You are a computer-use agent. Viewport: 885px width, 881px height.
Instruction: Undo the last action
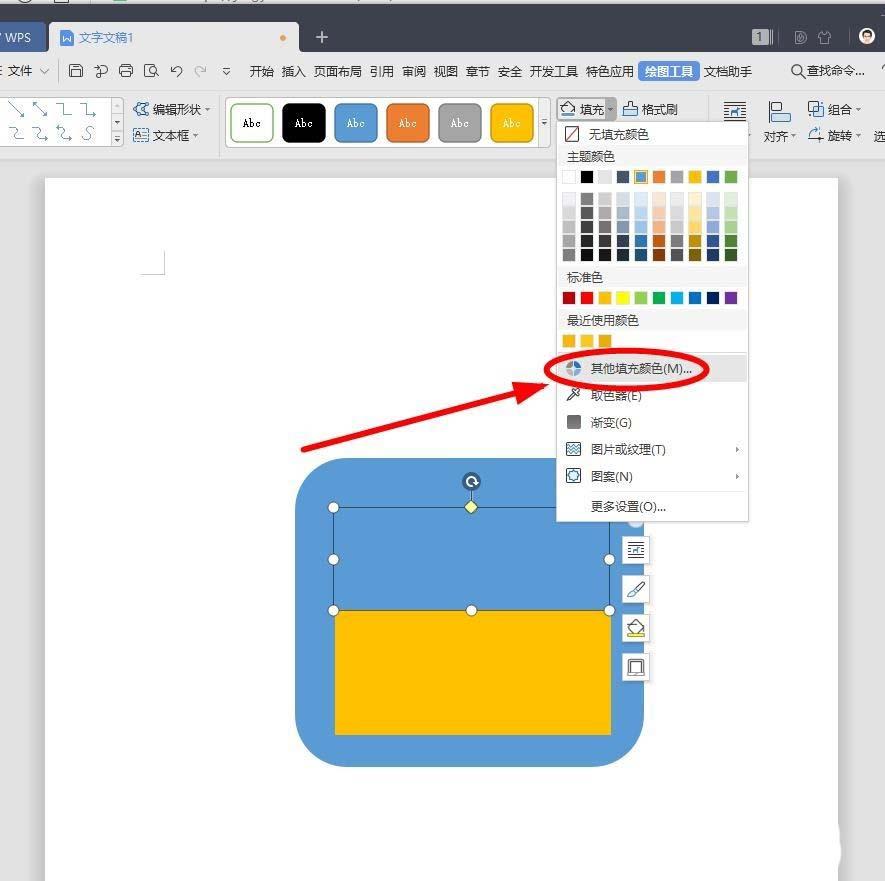coord(176,71)
